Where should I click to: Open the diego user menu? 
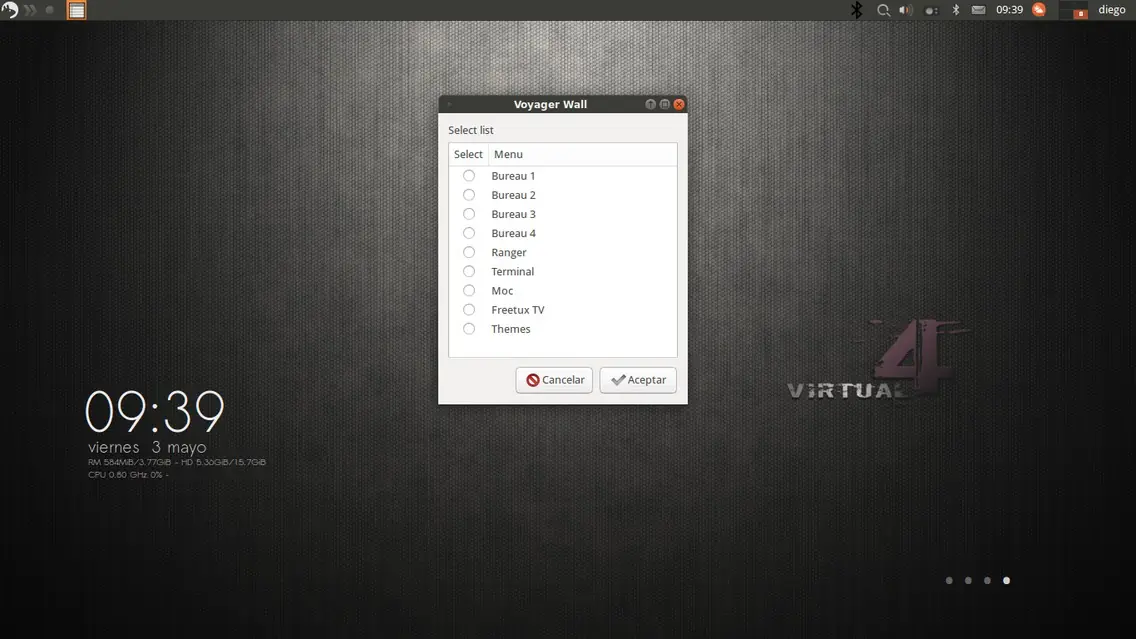(1111, 10)
